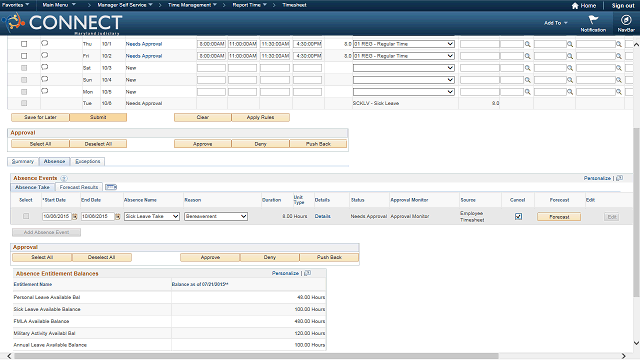Open time reporting code dropdown for Fri 10/2
This screenshot has width=640, height=360.
click(x=404, y=56)
